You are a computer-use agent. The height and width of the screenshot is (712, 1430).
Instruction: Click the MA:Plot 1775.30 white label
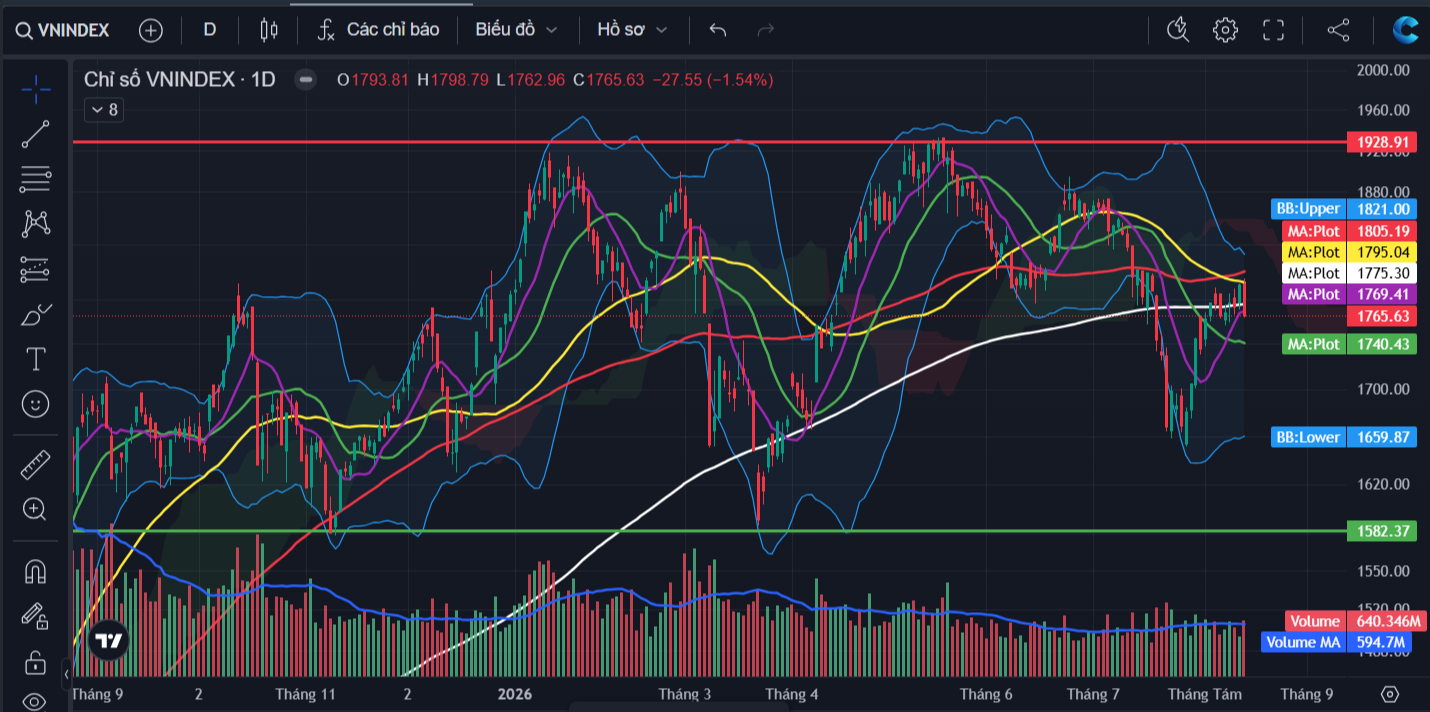pos(1349,272)
